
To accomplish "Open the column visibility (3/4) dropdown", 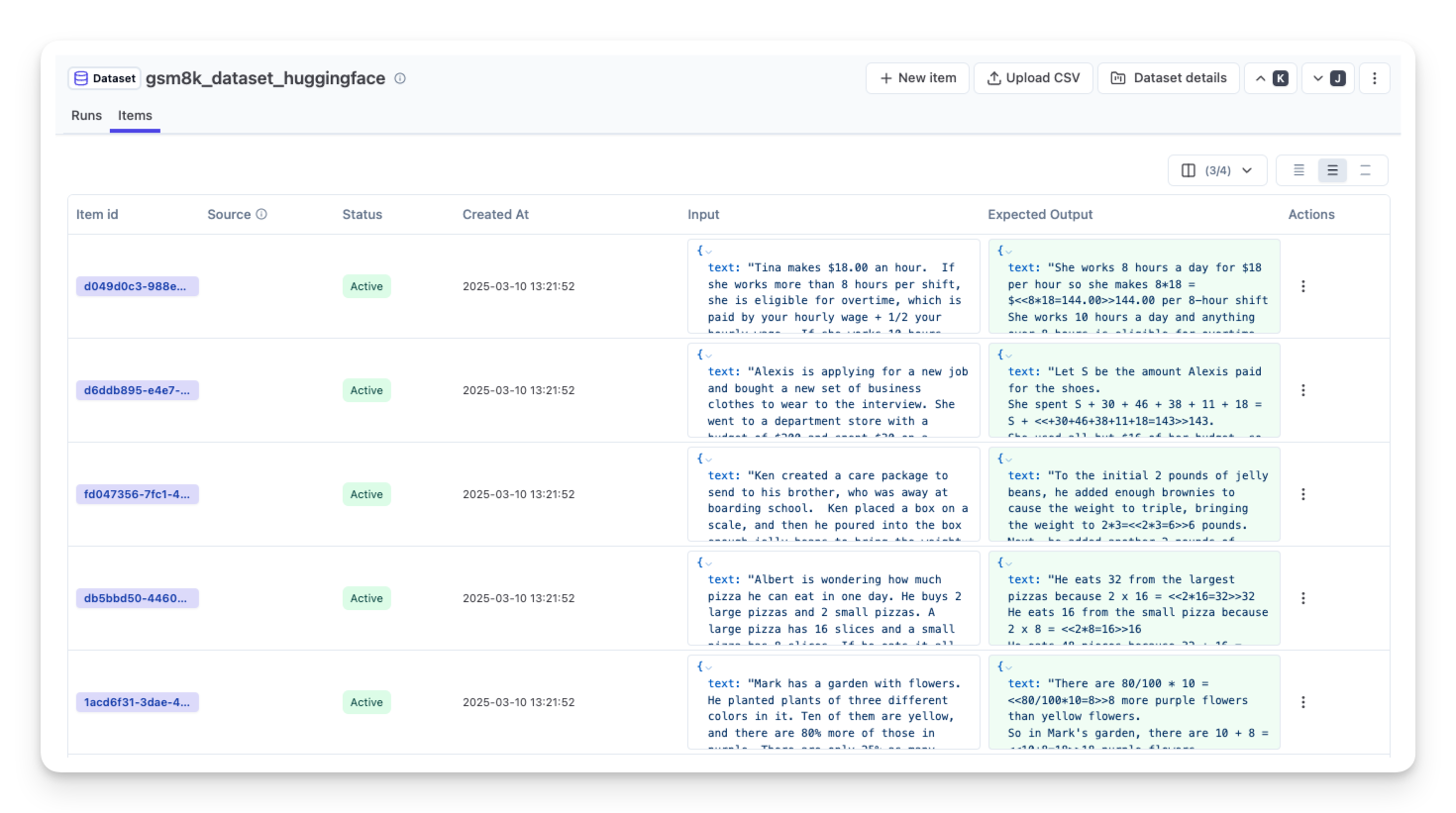I will pyautogui.click(x=1217, y=170).
